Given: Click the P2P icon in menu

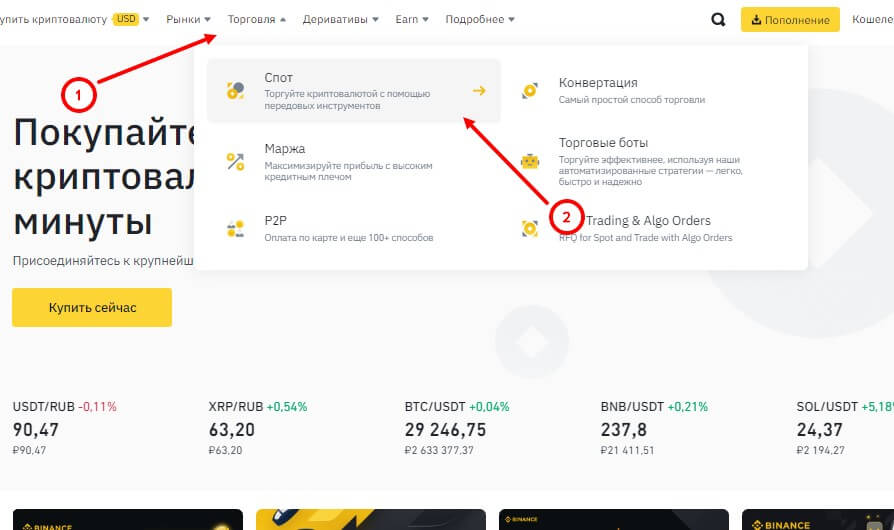Looking at the screenshot, I should pyautogui.click(x=235, y=228).
